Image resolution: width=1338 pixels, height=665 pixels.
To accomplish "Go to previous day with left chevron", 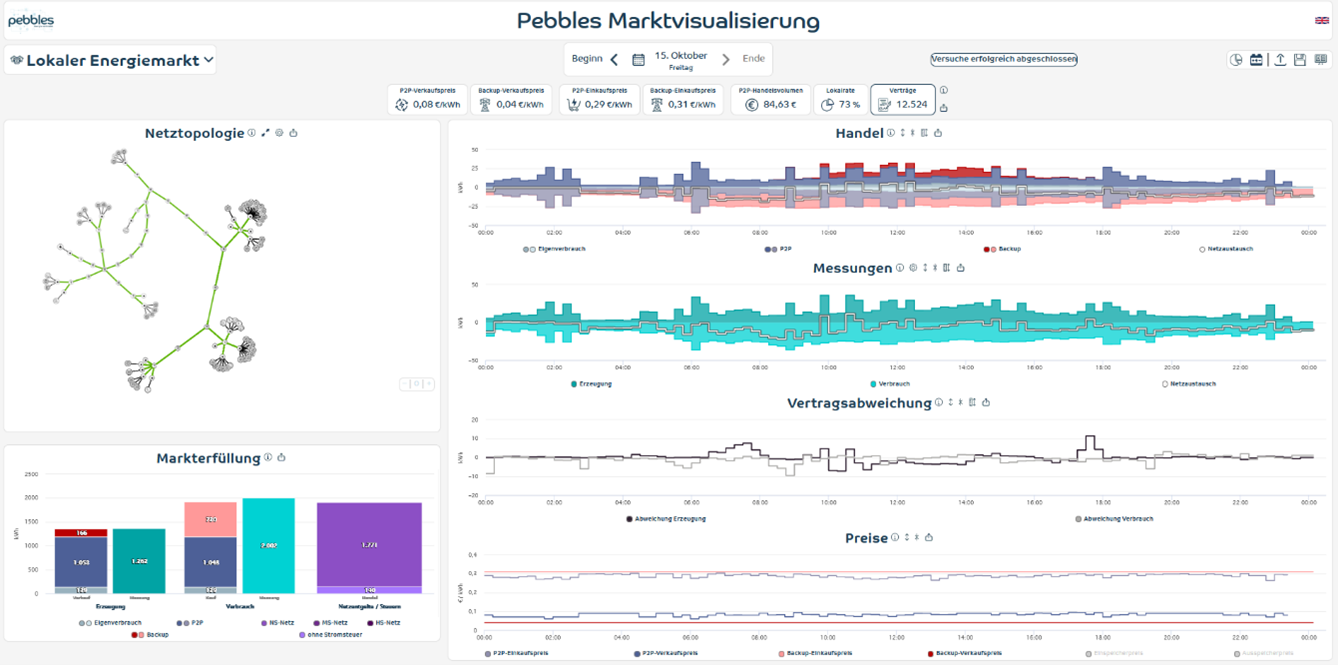I will click(x=614, y=60).
